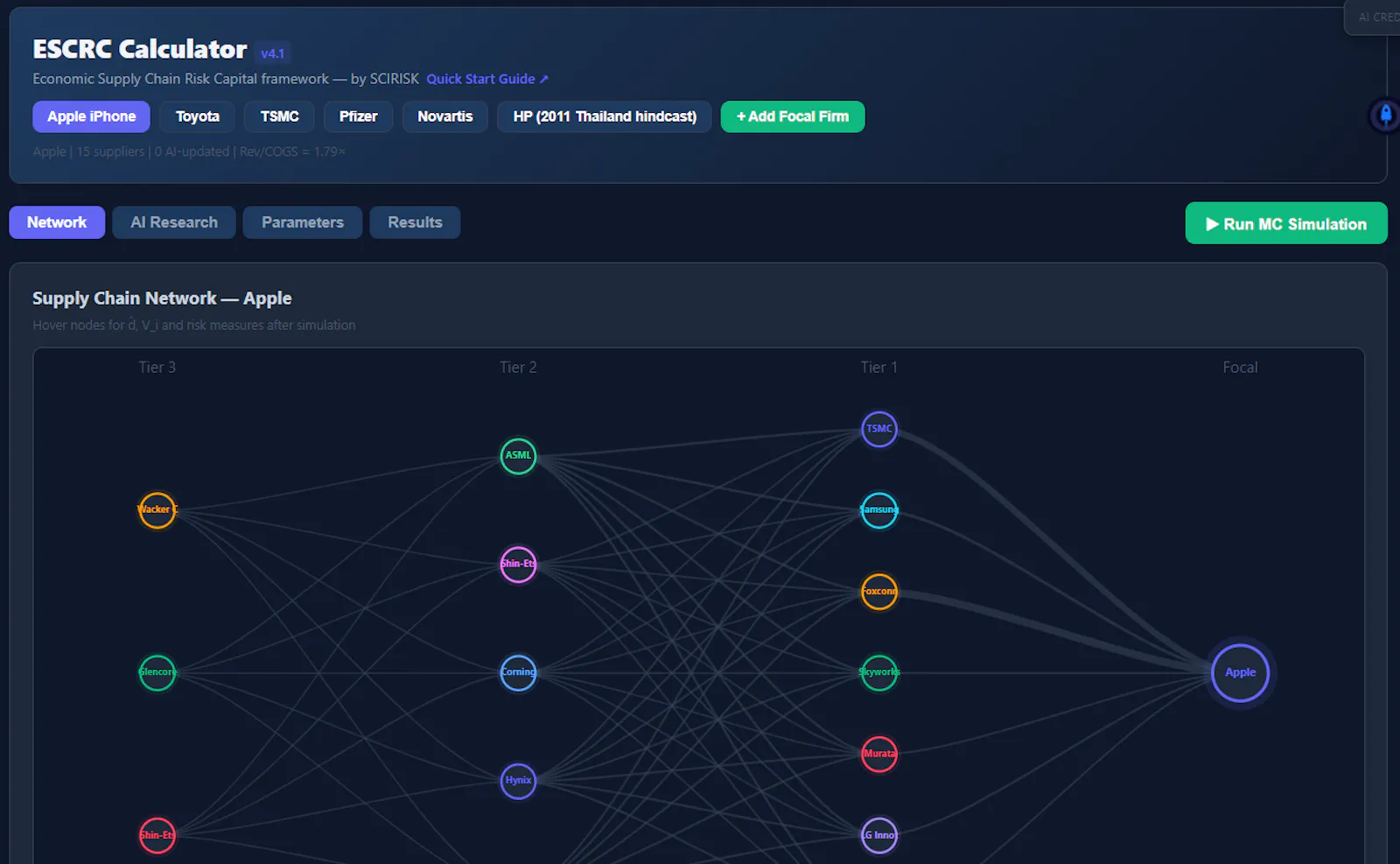
Task: Click the Tier 1 column label
Action: click(879, 368)
